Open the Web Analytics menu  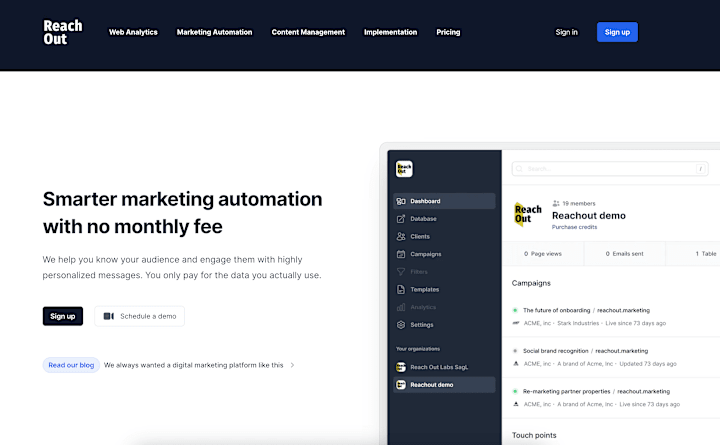tap(133, 32)
